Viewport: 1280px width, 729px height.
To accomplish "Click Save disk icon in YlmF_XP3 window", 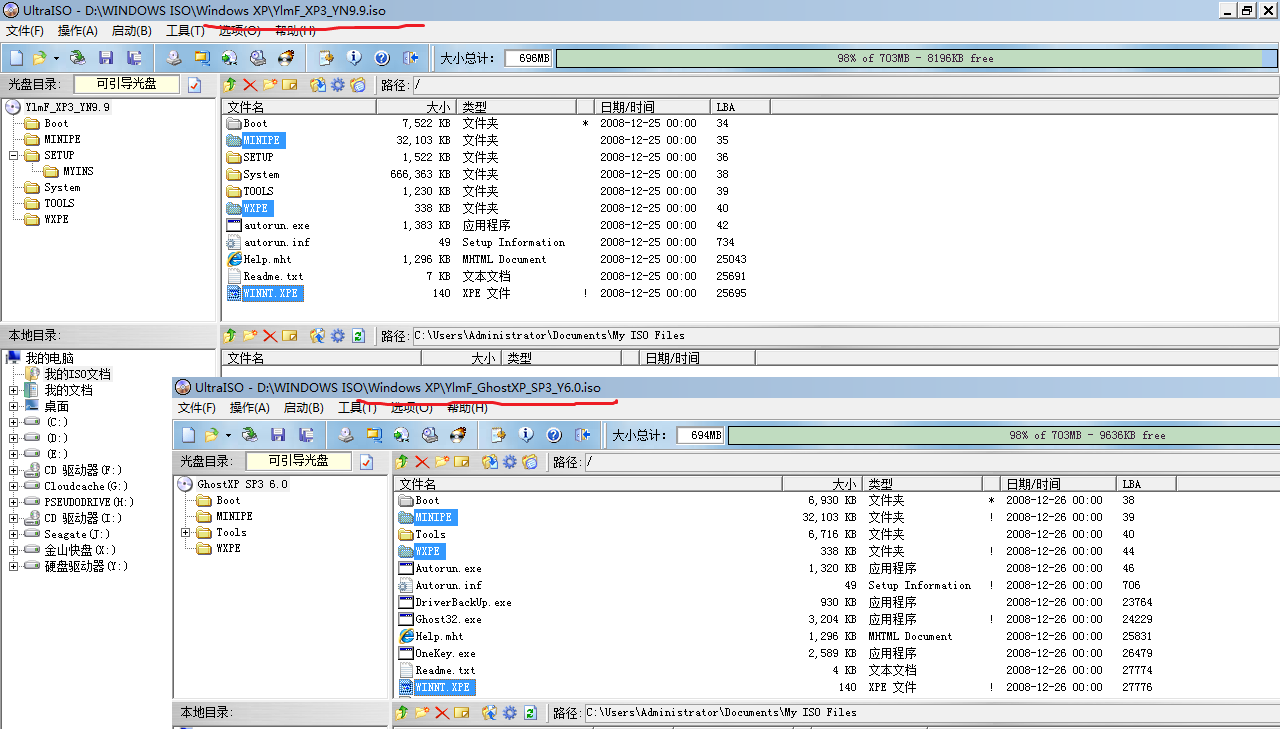I will click(x=105, y=58).
